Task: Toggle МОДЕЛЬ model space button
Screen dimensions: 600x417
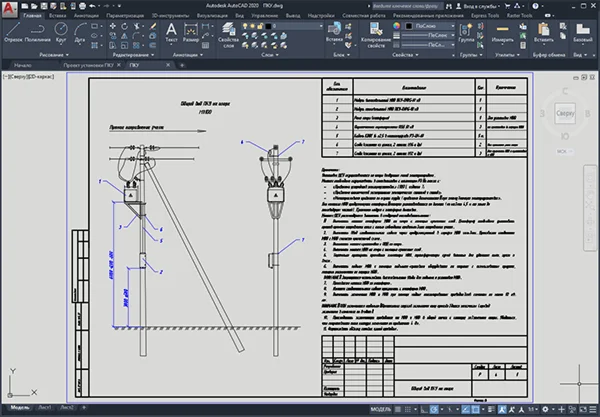Action: [381, 409]
